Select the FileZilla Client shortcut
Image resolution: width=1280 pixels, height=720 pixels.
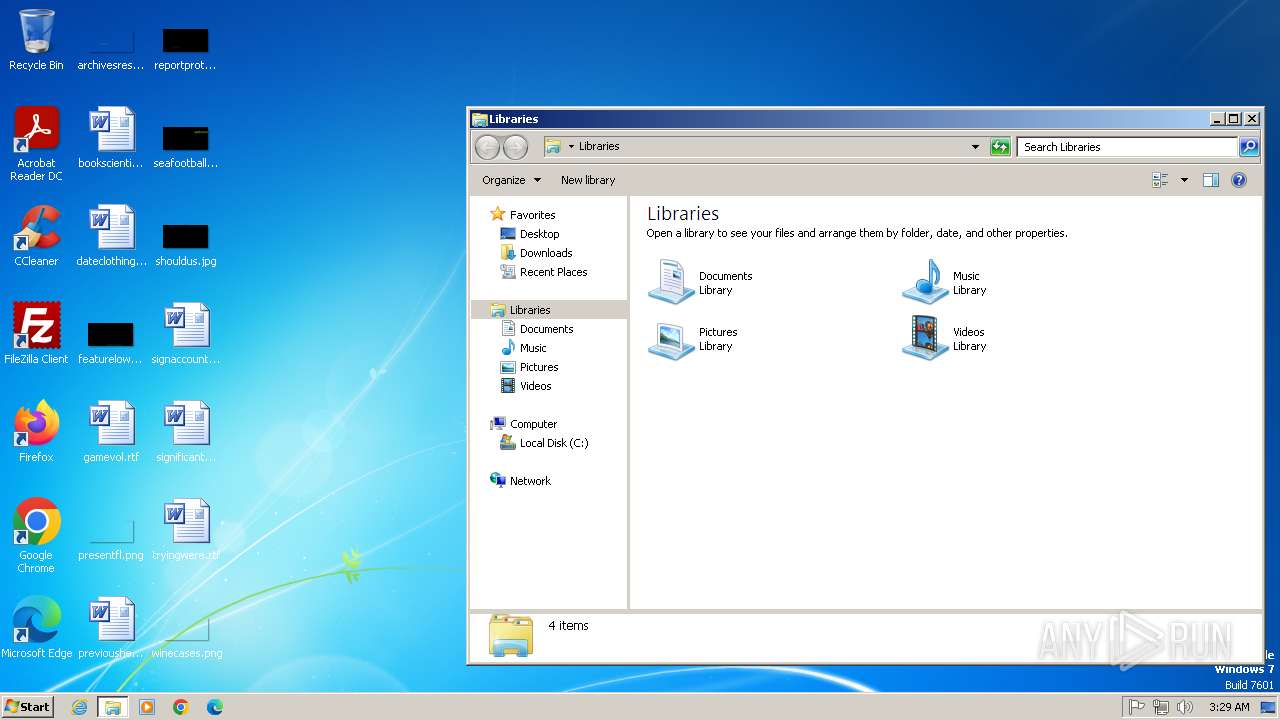click(x=36, y=334)
